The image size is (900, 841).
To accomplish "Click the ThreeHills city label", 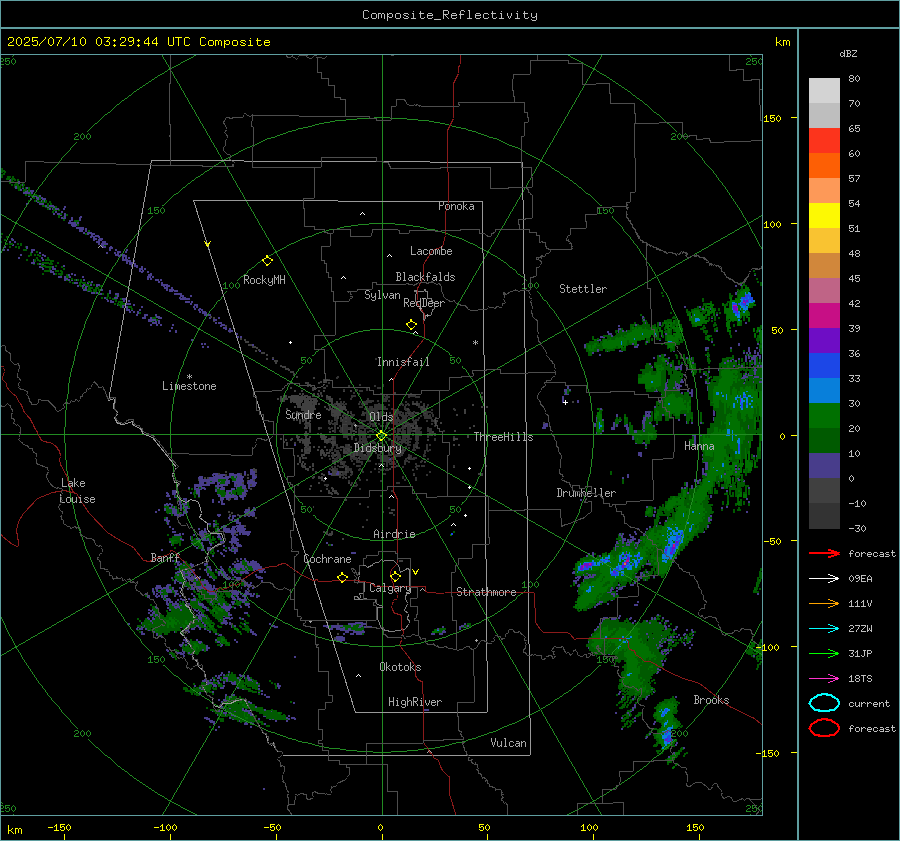I will click(x=503, y=437).
